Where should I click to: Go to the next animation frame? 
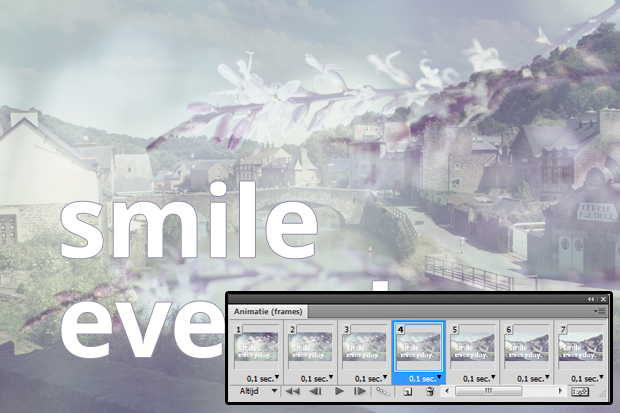[360, 391]
